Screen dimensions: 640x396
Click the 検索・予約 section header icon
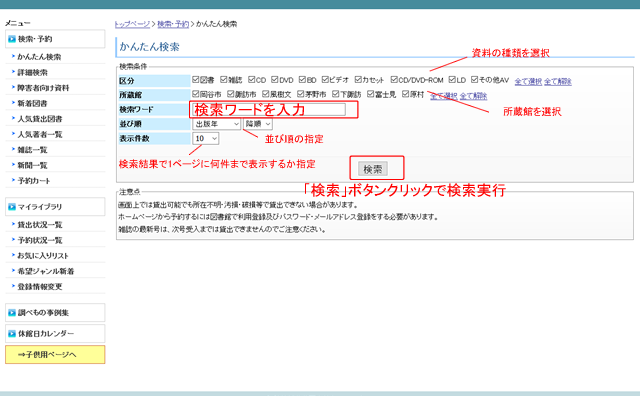[12, 39]
